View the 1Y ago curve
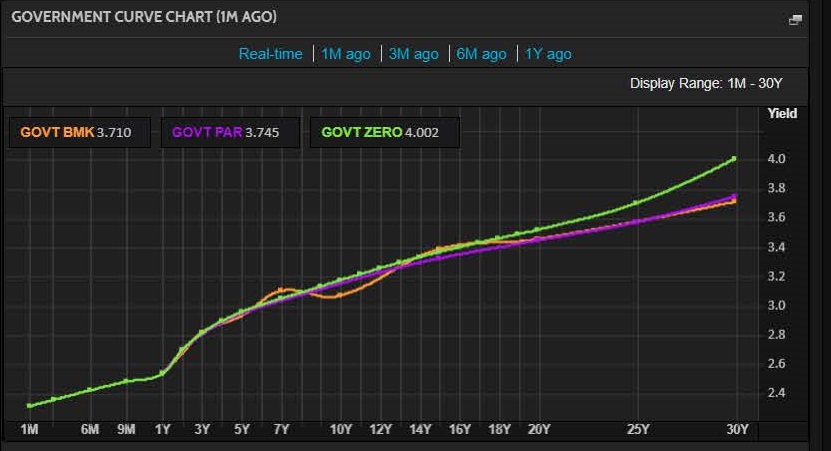 coord(548,54)
